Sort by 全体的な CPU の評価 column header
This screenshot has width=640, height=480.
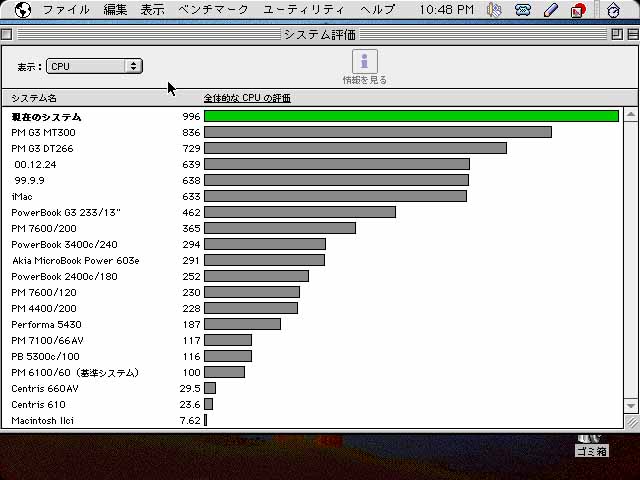click(247, 98)
